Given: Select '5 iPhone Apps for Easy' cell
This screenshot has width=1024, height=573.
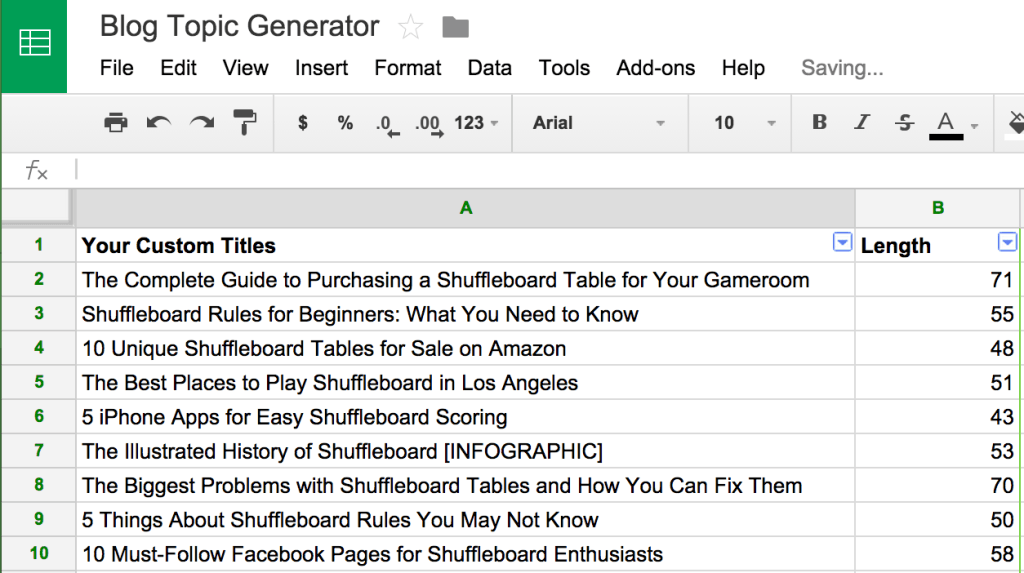Looking at the screenshot, I should point(465,417).
